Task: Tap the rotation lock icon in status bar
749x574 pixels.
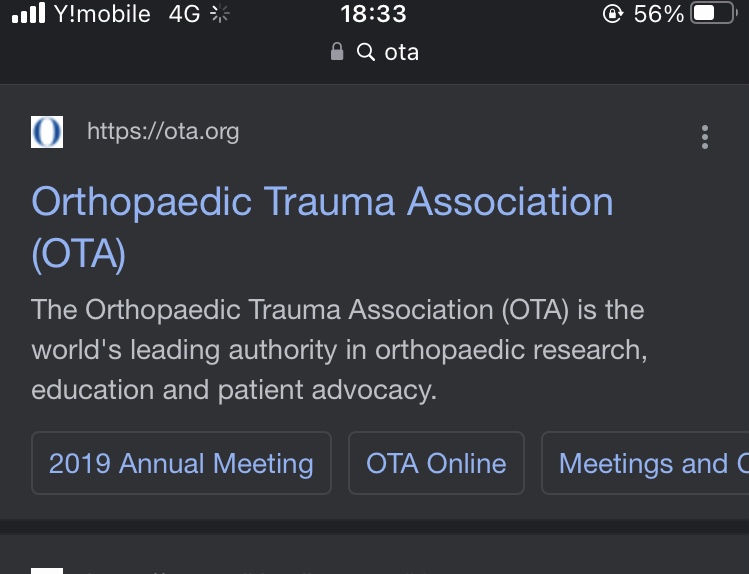Action: click(613, 14)
